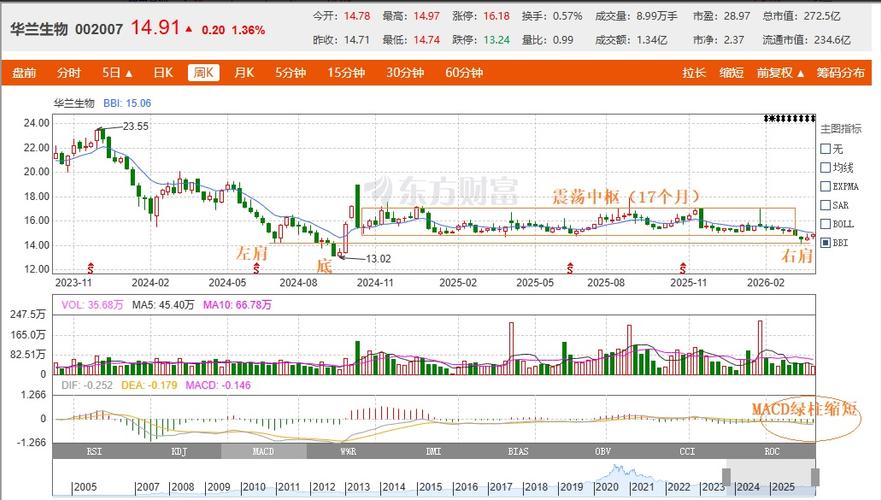Click the S marker near 2025-05
The image size is (881, 500).
click(570, 268)
